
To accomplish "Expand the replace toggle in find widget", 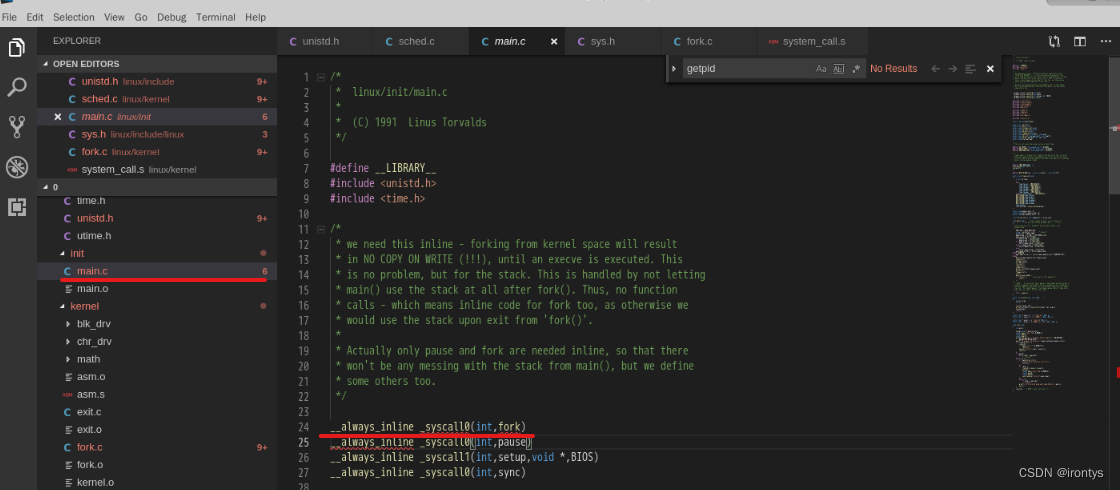I will click(x=675, y=69).
